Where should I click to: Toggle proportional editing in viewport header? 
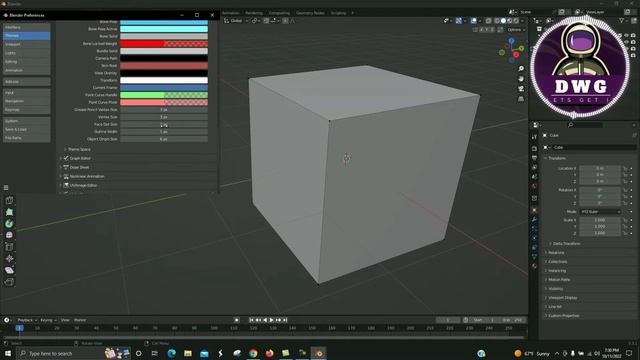pyautogui.click(x=285, y=20)
